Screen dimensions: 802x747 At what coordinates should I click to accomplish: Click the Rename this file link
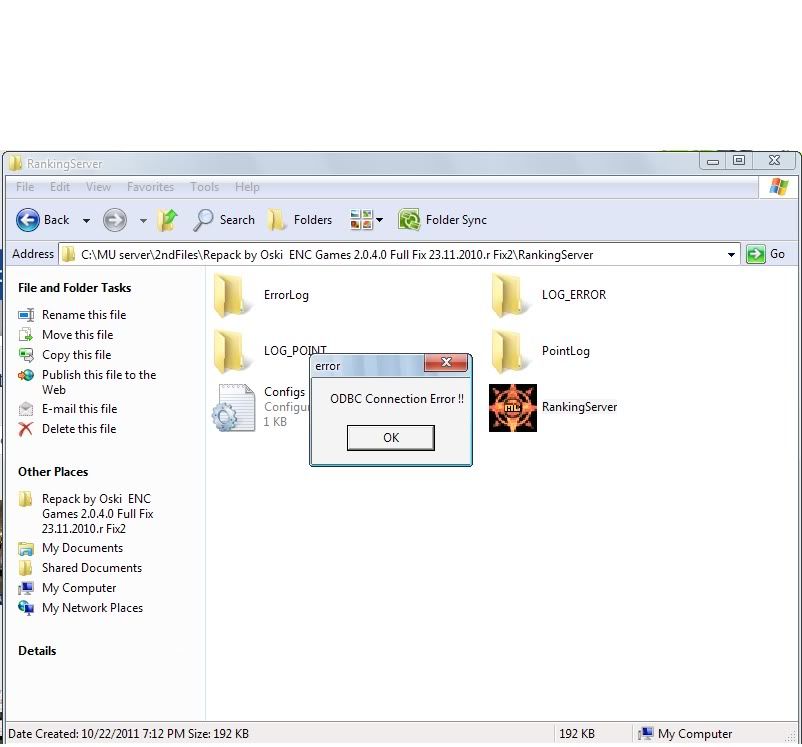(84, 315)
